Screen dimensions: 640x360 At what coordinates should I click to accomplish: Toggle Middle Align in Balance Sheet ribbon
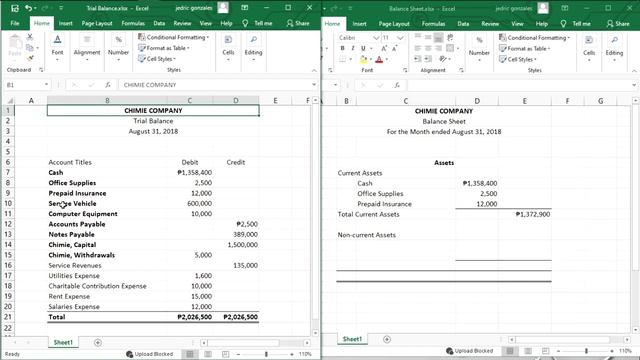pyautogui.click(x=428, y=38)
